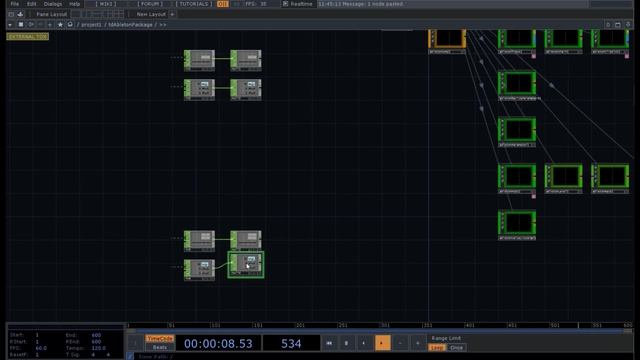Click the 00:00:08.53 timecode field

click(218, 343)
